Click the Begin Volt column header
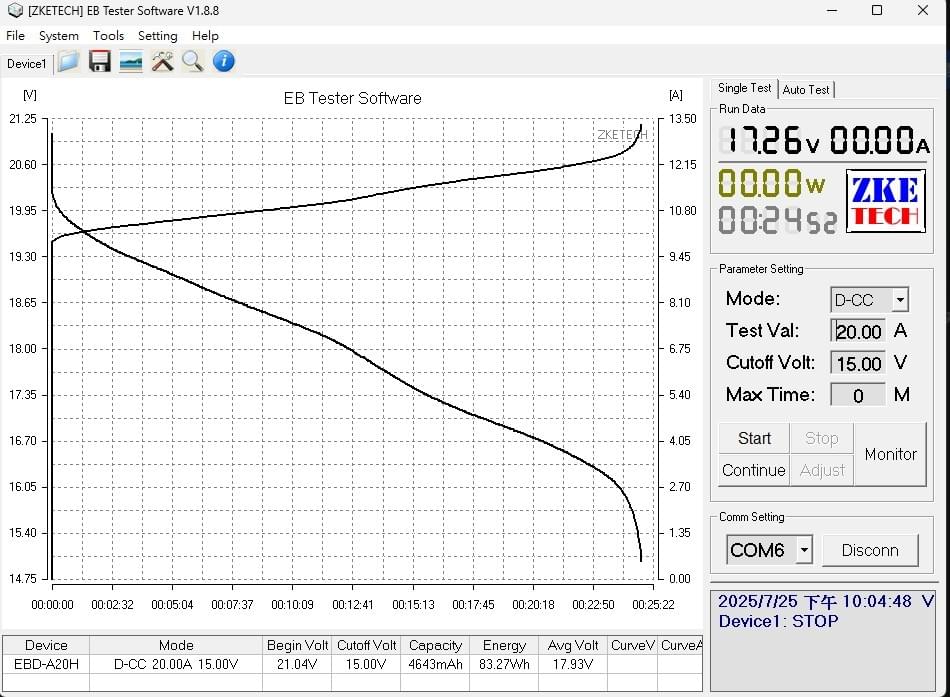 pyautogui.click(x=297, y=645)
